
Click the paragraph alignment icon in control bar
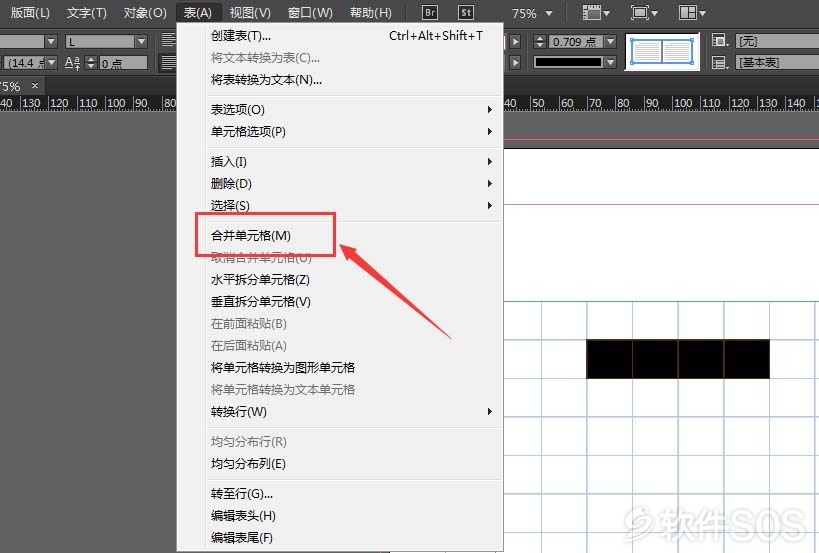point(168,40)
